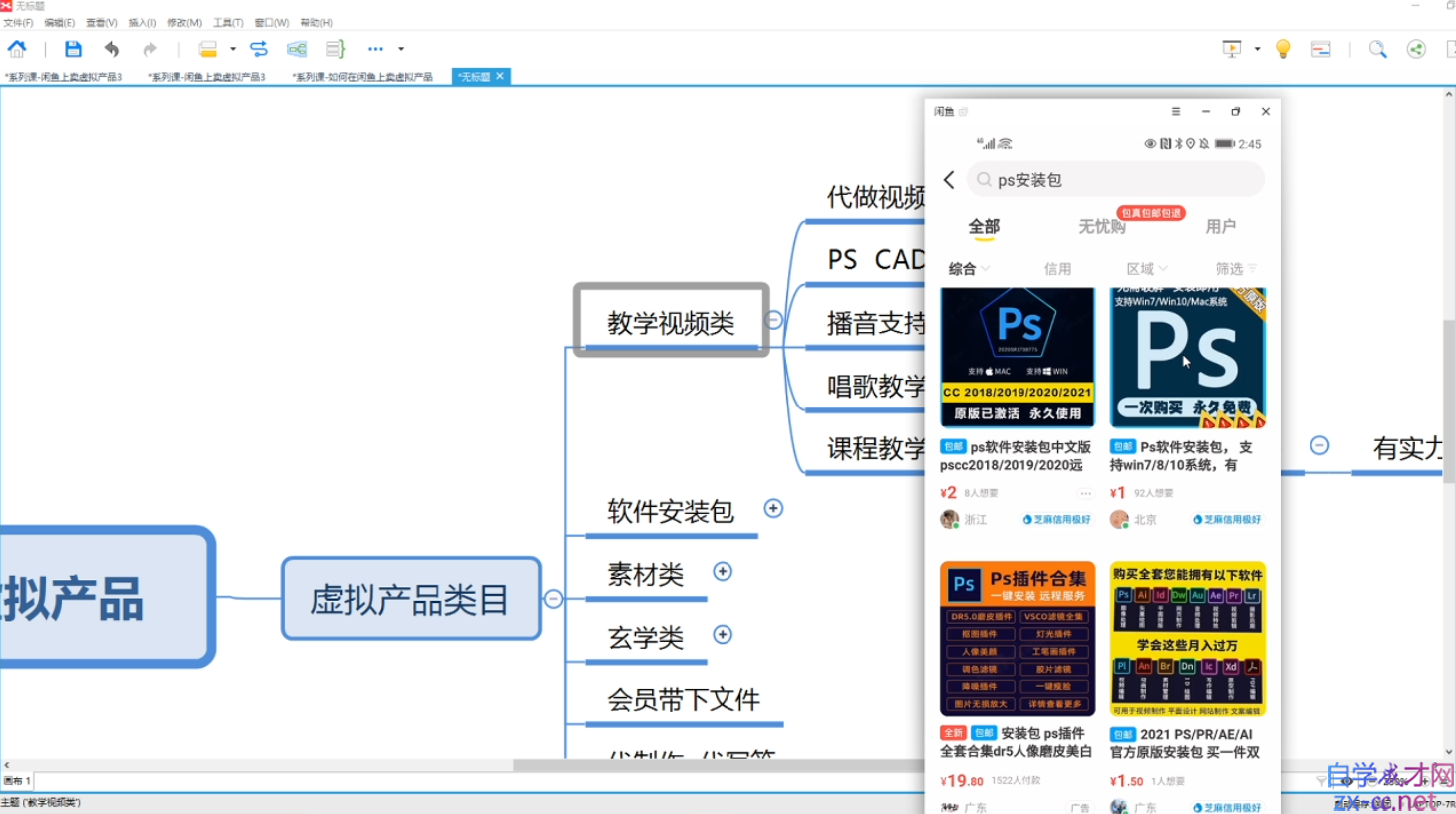Open the Gantt chart view icon

pyautogui.click(x=1321, y=48)
